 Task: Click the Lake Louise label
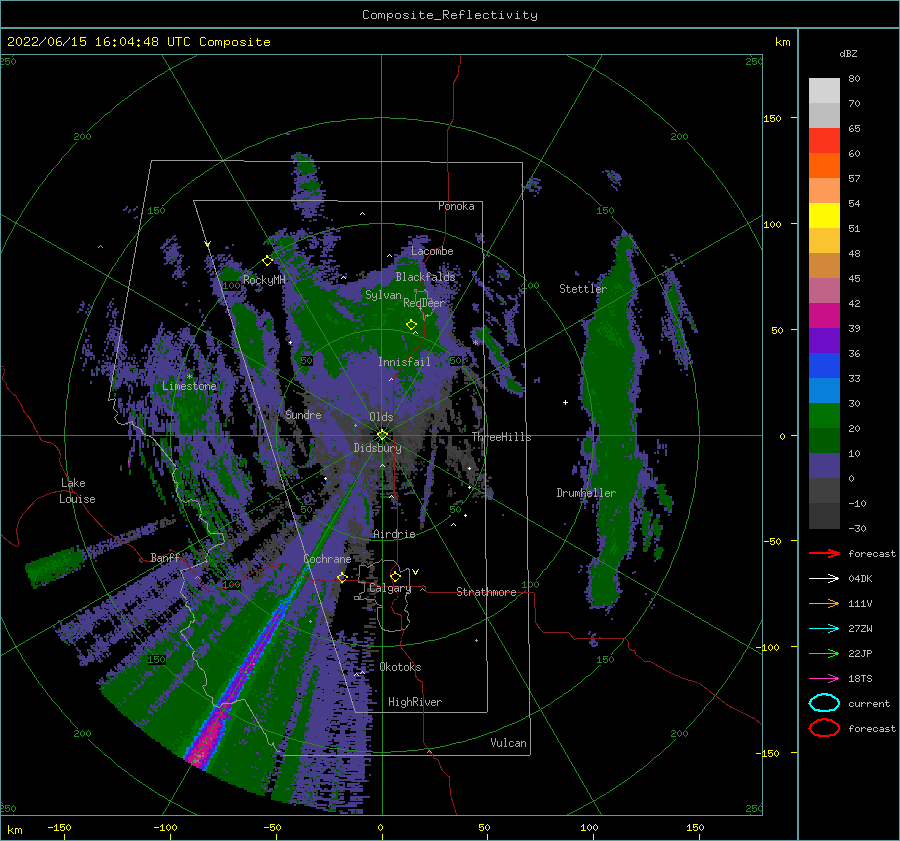(77, 491)
